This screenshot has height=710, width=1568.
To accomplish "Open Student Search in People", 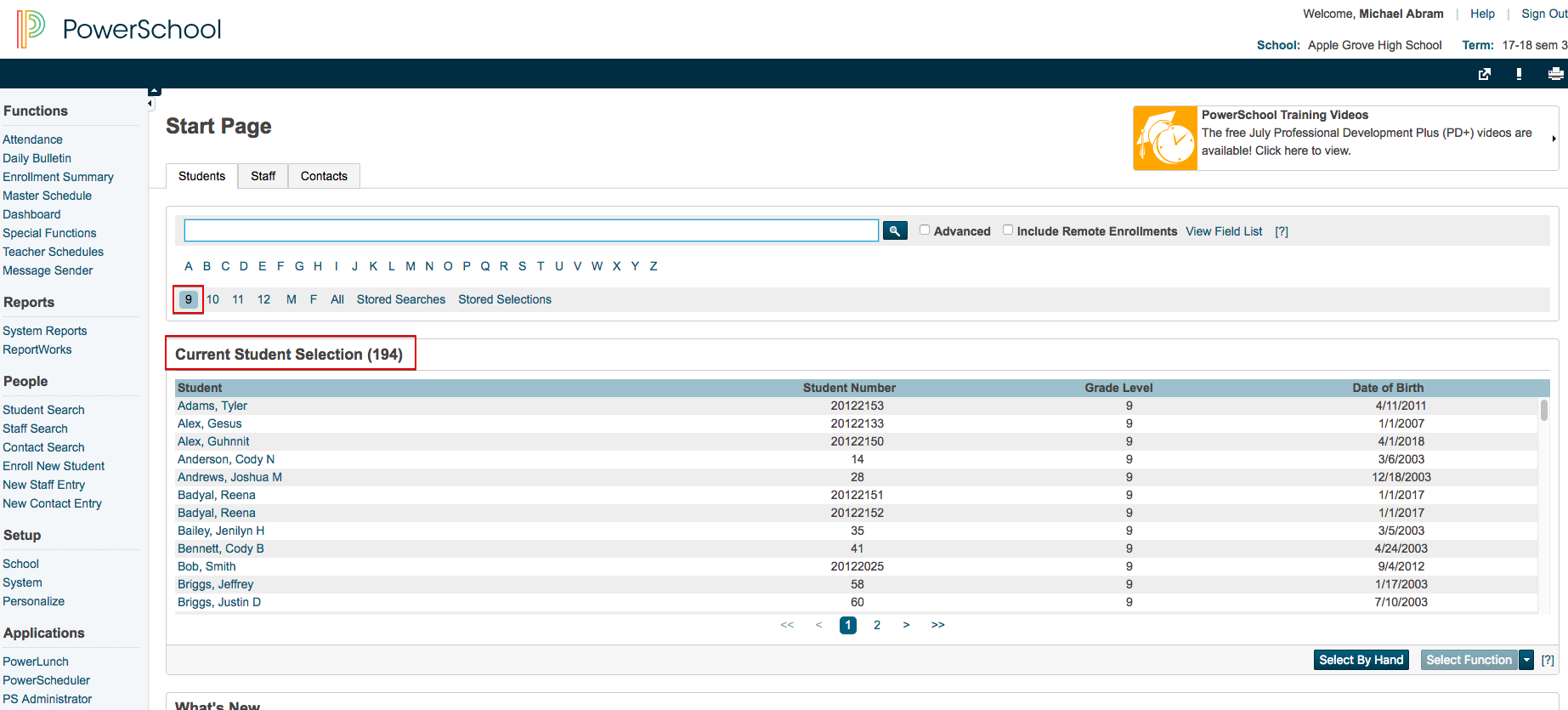I will click(x=43, y=410).
